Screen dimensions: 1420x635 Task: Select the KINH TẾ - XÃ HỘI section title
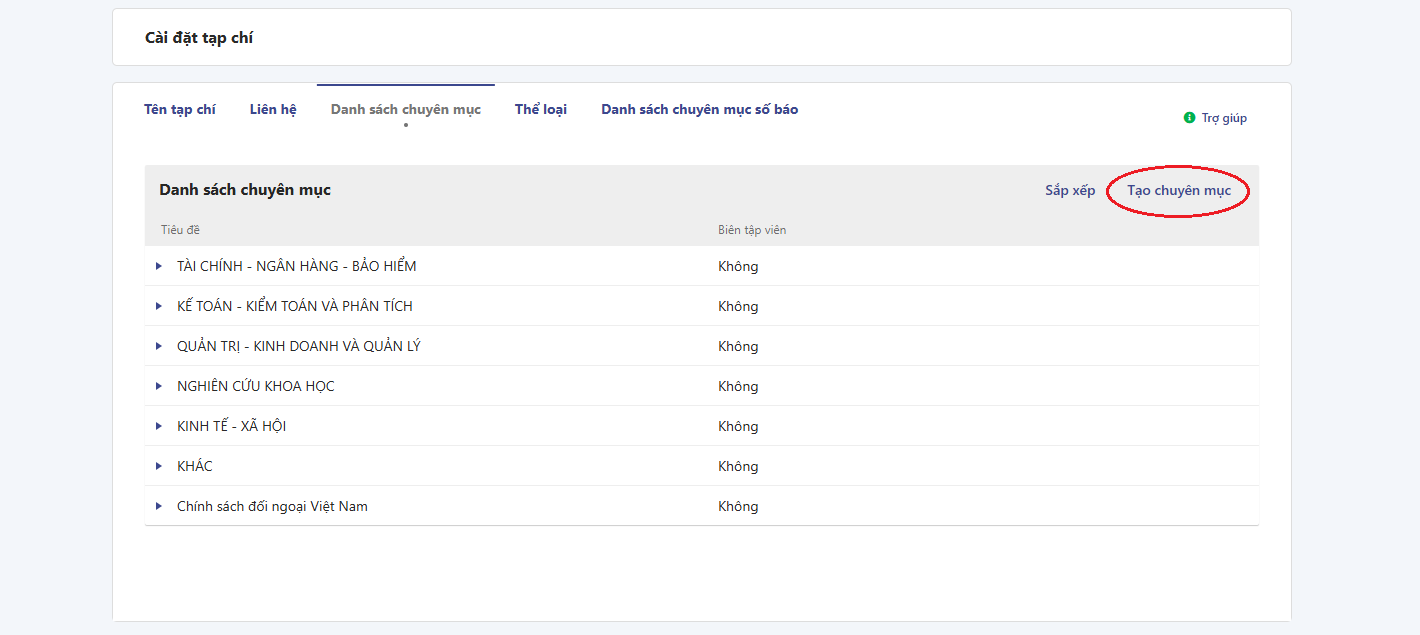(x=231, y=426)
